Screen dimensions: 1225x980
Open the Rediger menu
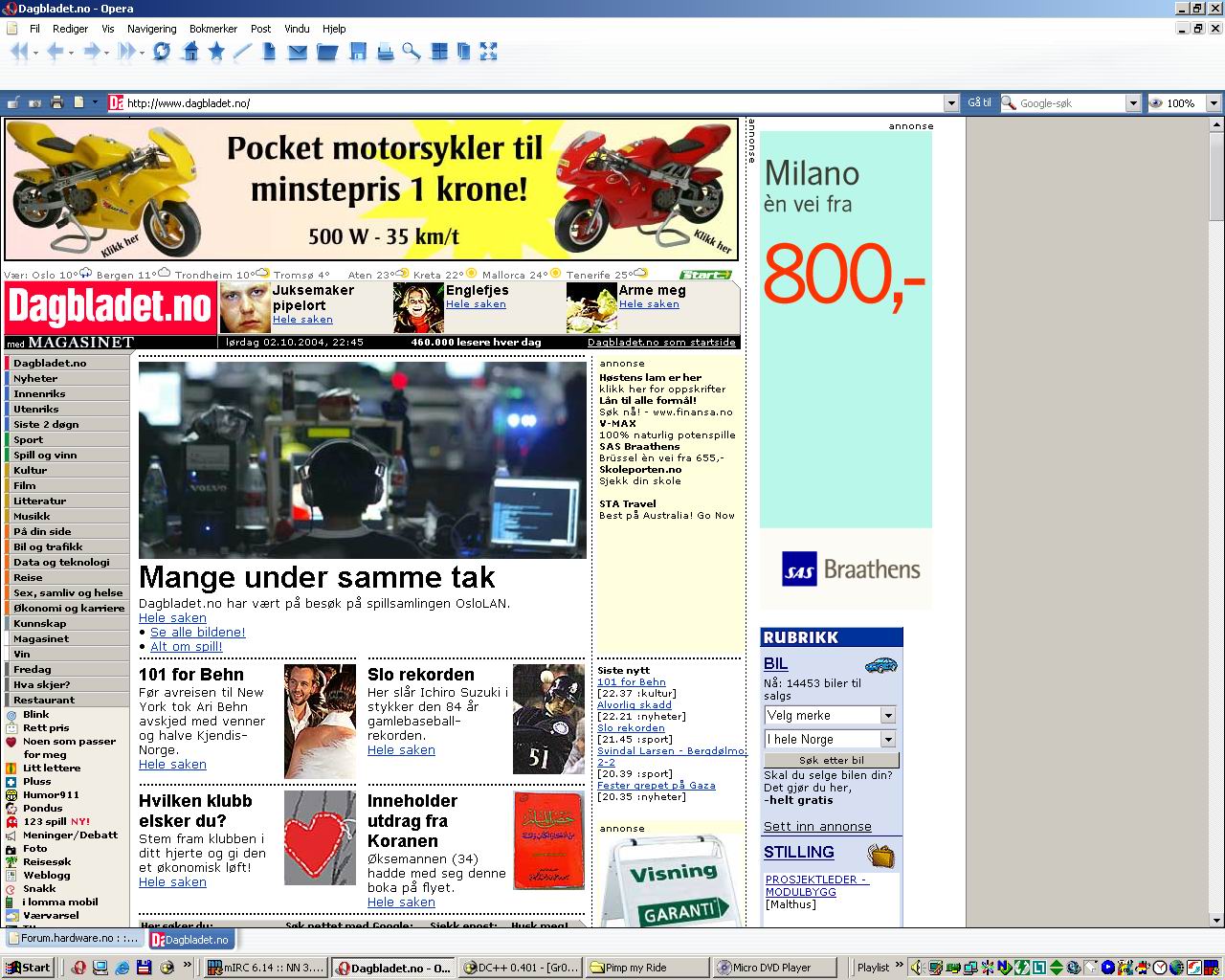coord(70,29)
